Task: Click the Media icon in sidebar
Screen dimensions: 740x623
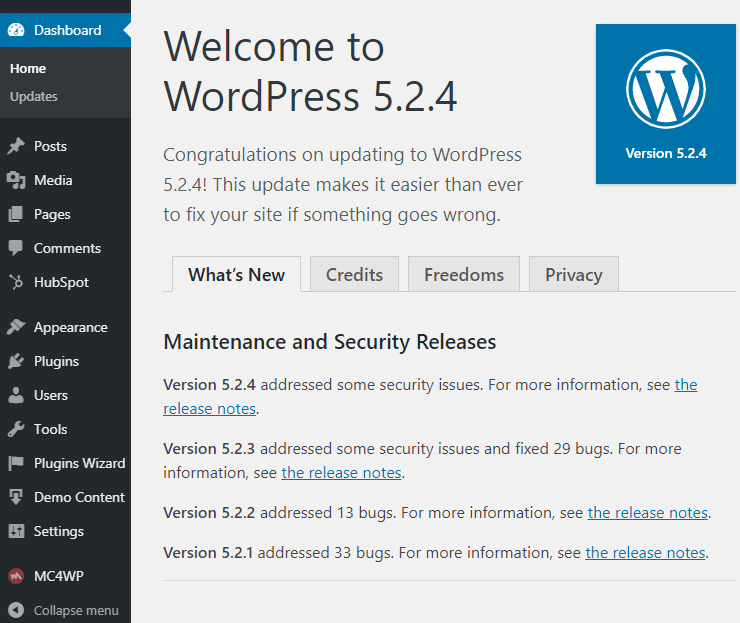Action: click(16, 180)
